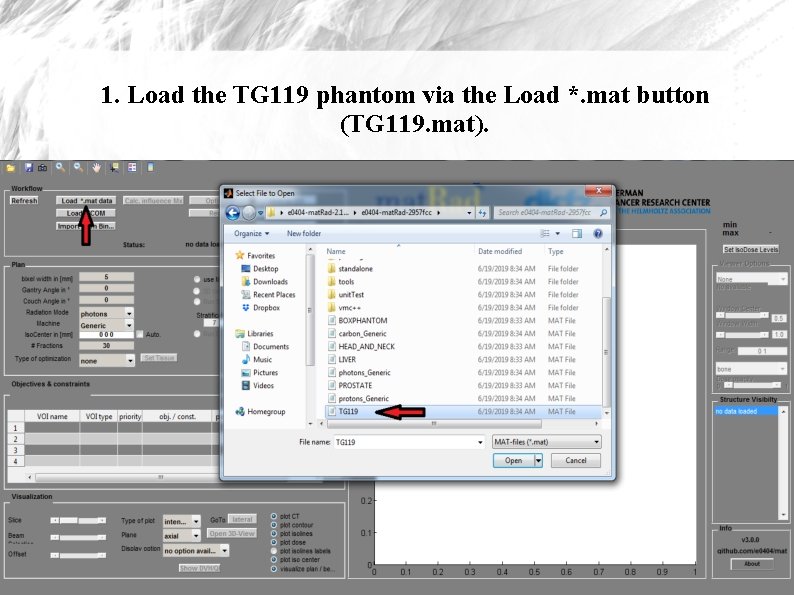Enable plot isolines labels option
The image size is (794, 595).
(x=273, y=551)
